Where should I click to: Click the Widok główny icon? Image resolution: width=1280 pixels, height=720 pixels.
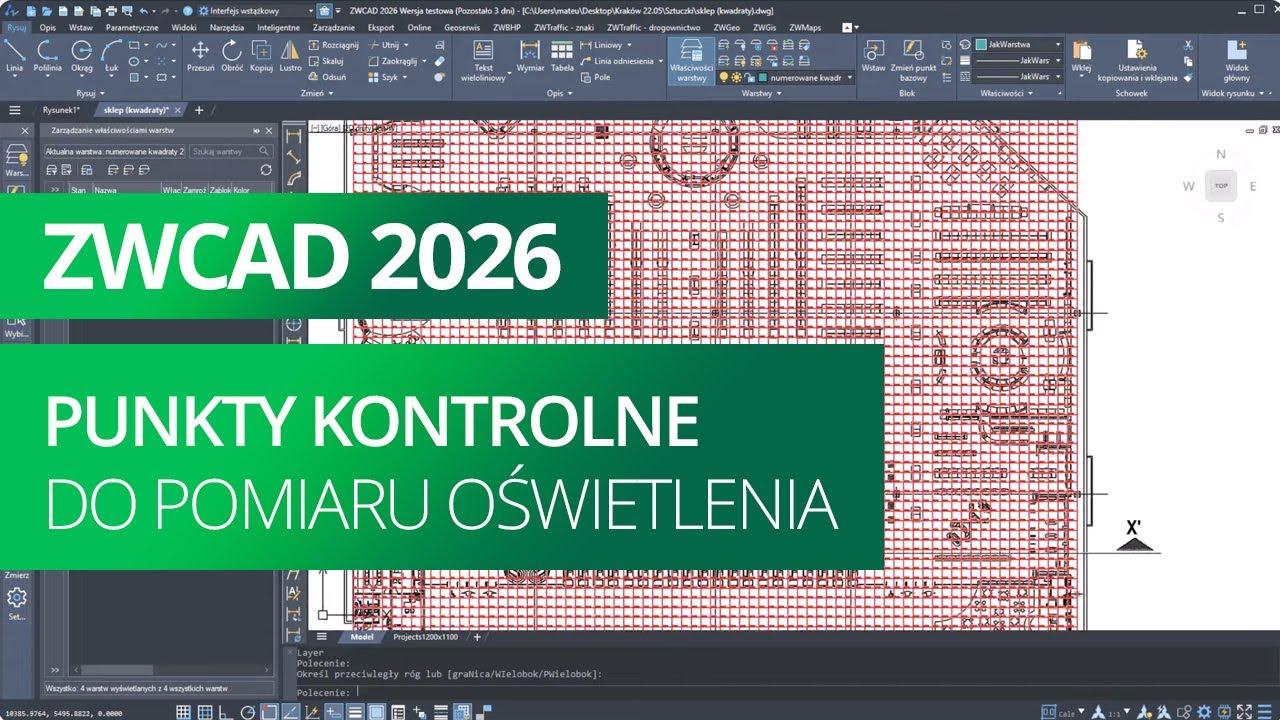[x=1237, y=60]
